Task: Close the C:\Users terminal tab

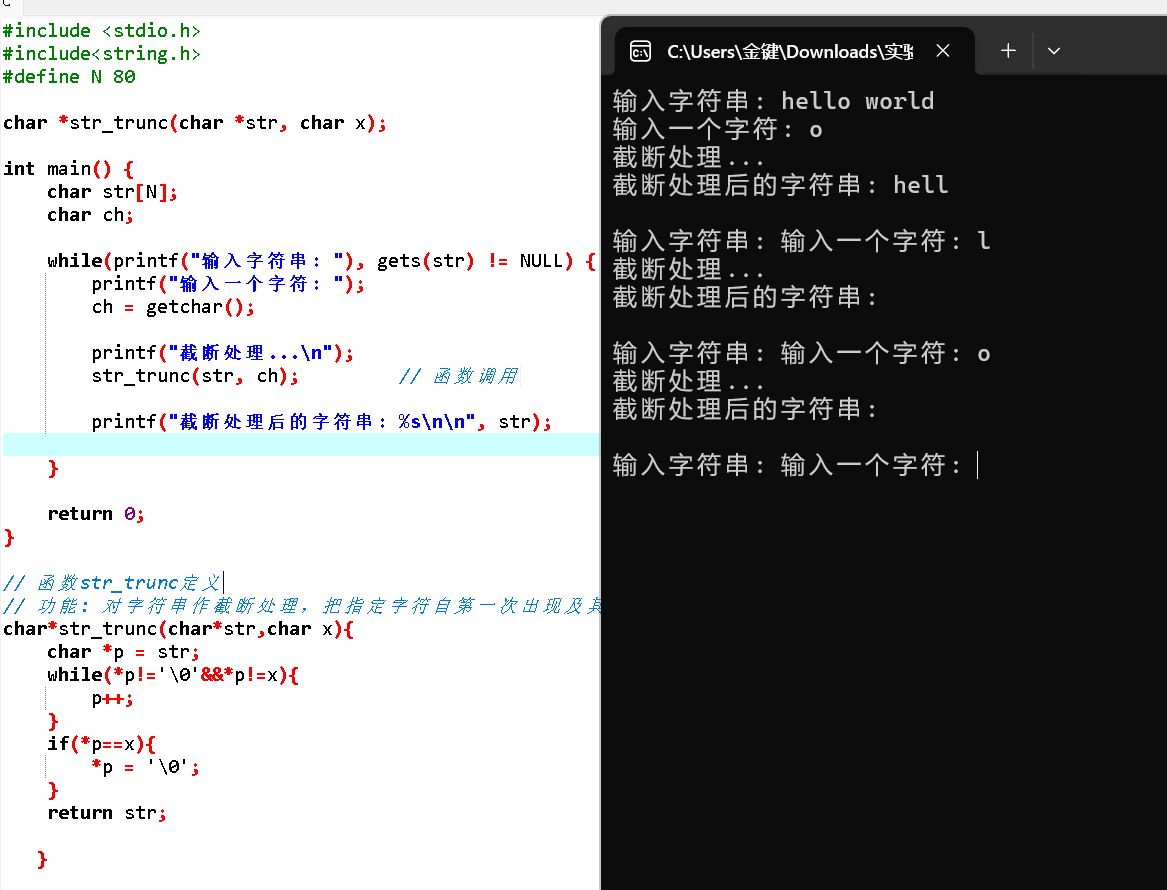Action: [x=942, y=50]
